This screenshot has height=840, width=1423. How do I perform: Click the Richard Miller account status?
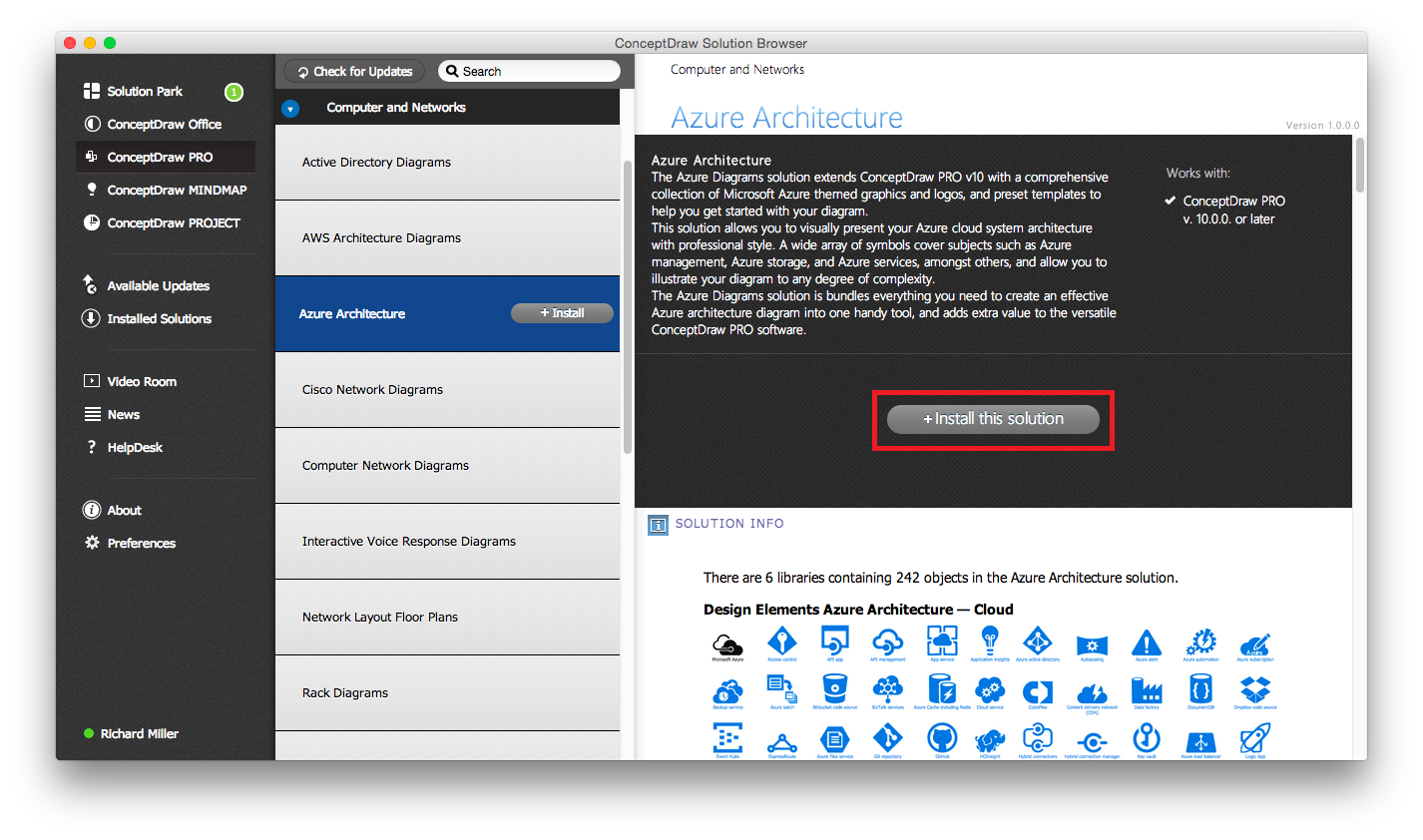click(132, 733)
